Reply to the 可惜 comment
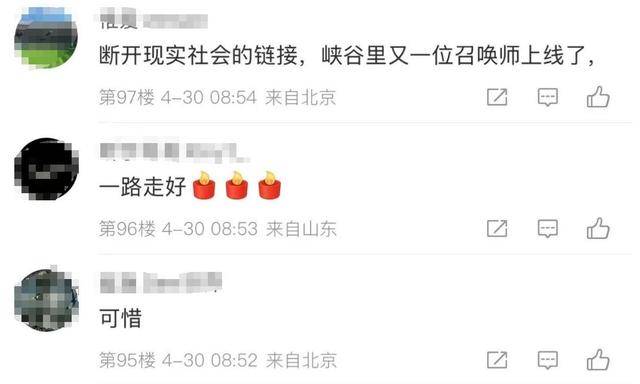The image size is (640, 384). coord(548,360)
